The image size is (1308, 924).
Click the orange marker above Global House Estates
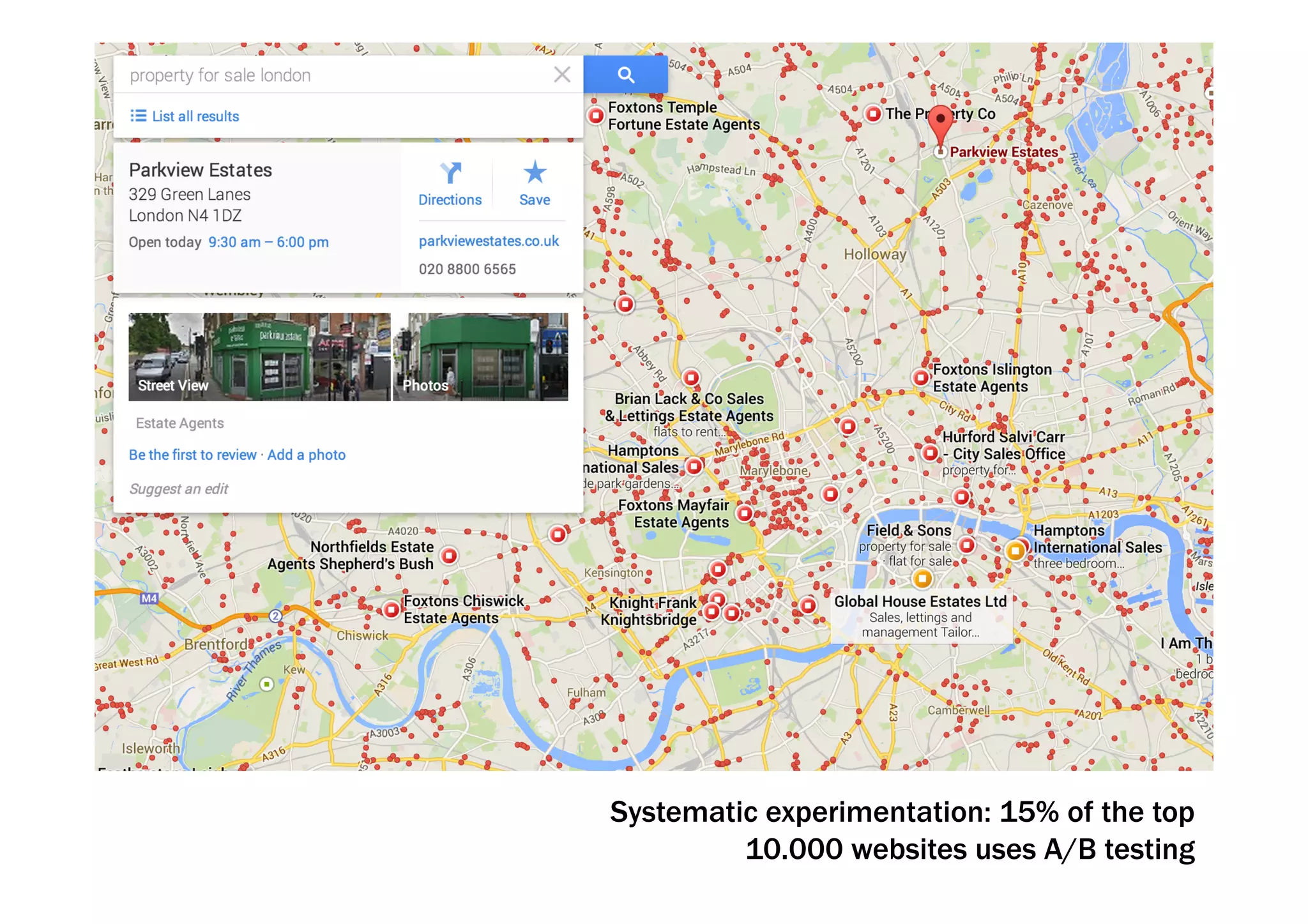(922, 579)
